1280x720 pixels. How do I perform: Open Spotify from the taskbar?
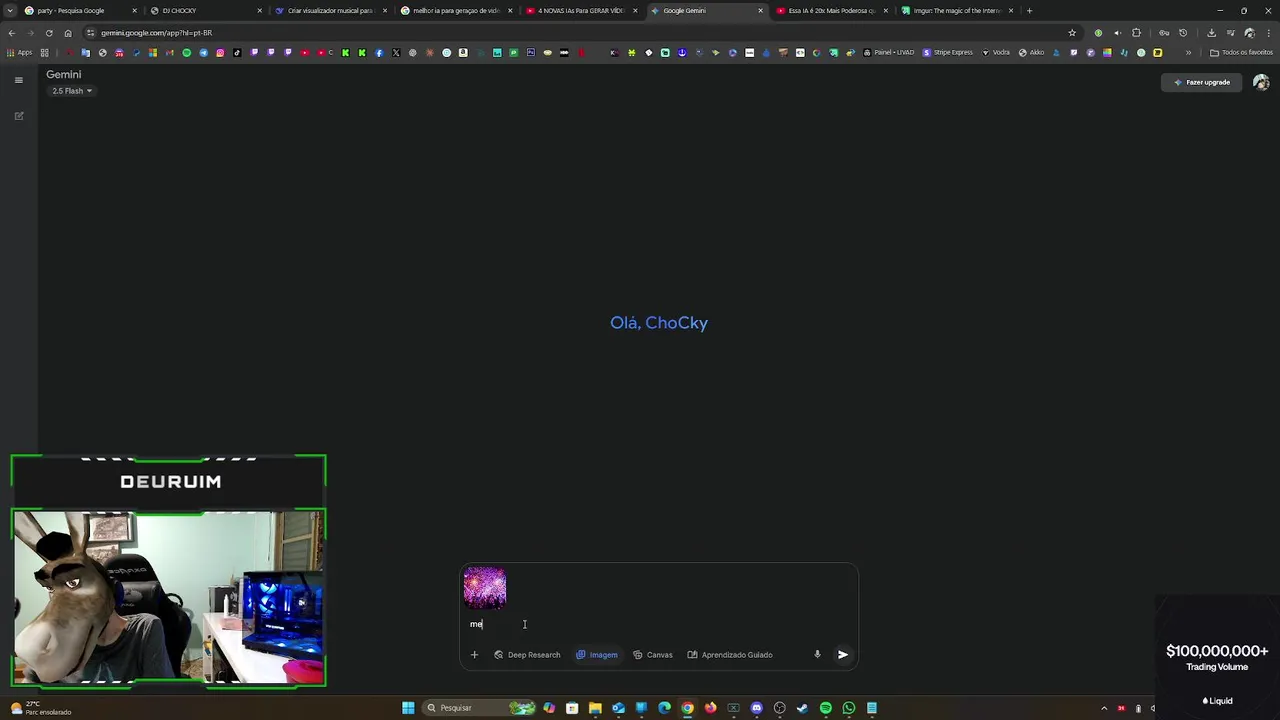[825, 708]
